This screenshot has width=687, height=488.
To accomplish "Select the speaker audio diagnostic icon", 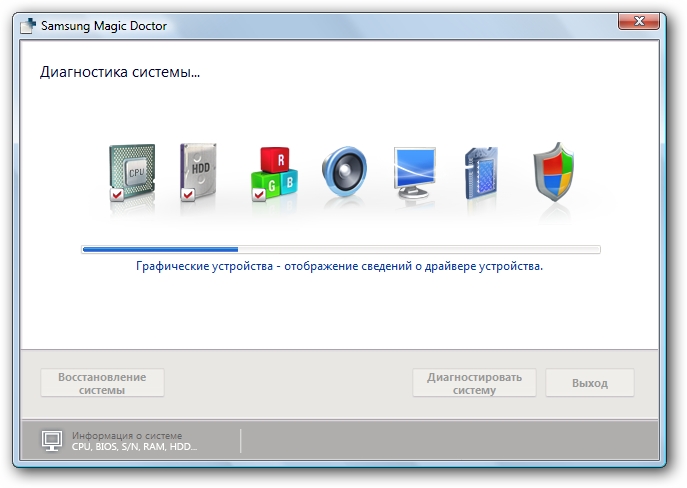I will click(x=344, y=171).
